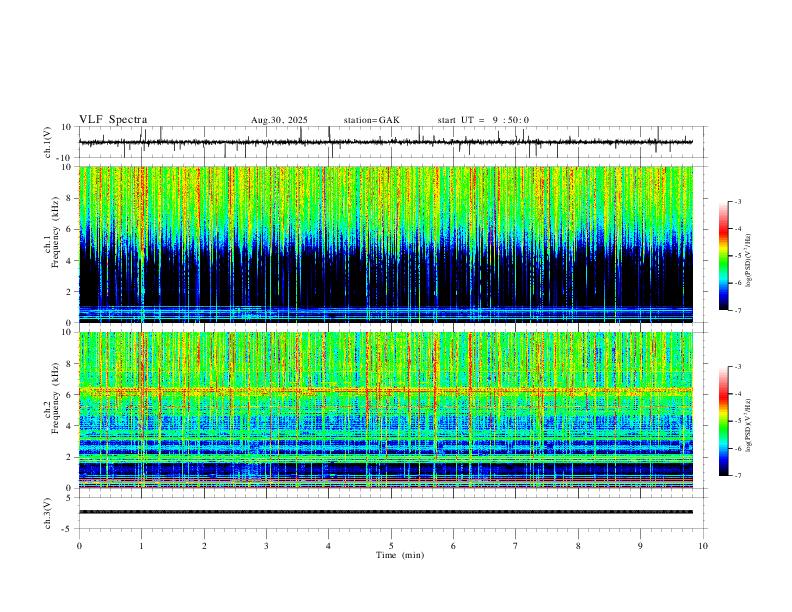Click the "9" tick on Time axis
792x612 pixels.
click(640, 546)
